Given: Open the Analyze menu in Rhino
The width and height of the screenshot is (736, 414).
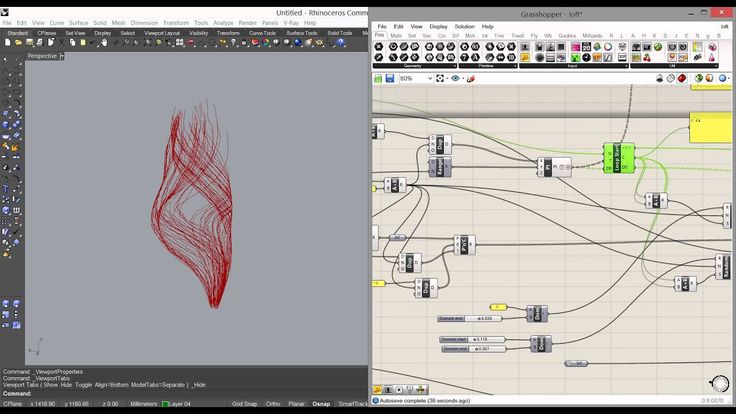Looking at the screenshot, I should (223, 22).
